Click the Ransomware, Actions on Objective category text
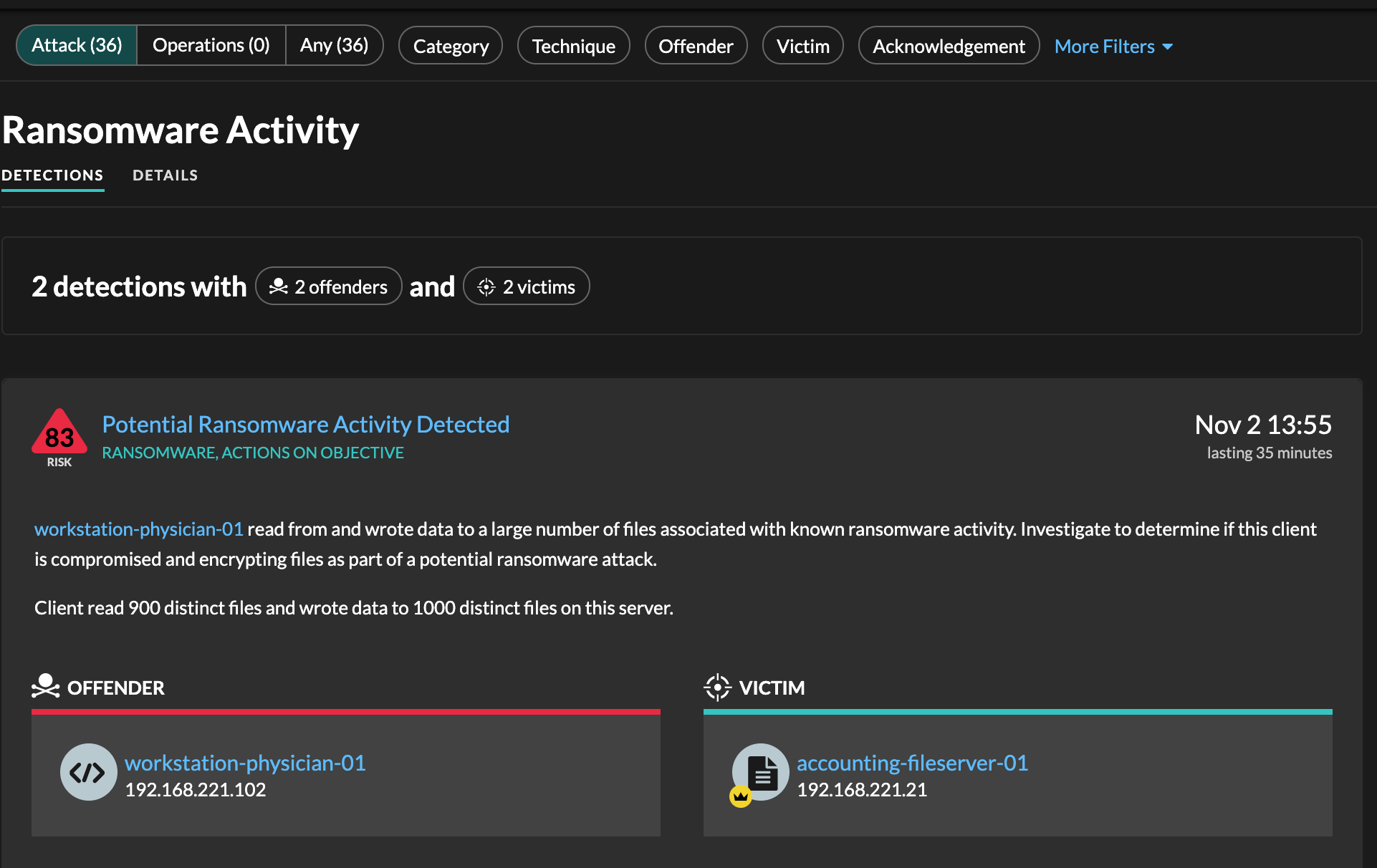 [x=253, y=453]
